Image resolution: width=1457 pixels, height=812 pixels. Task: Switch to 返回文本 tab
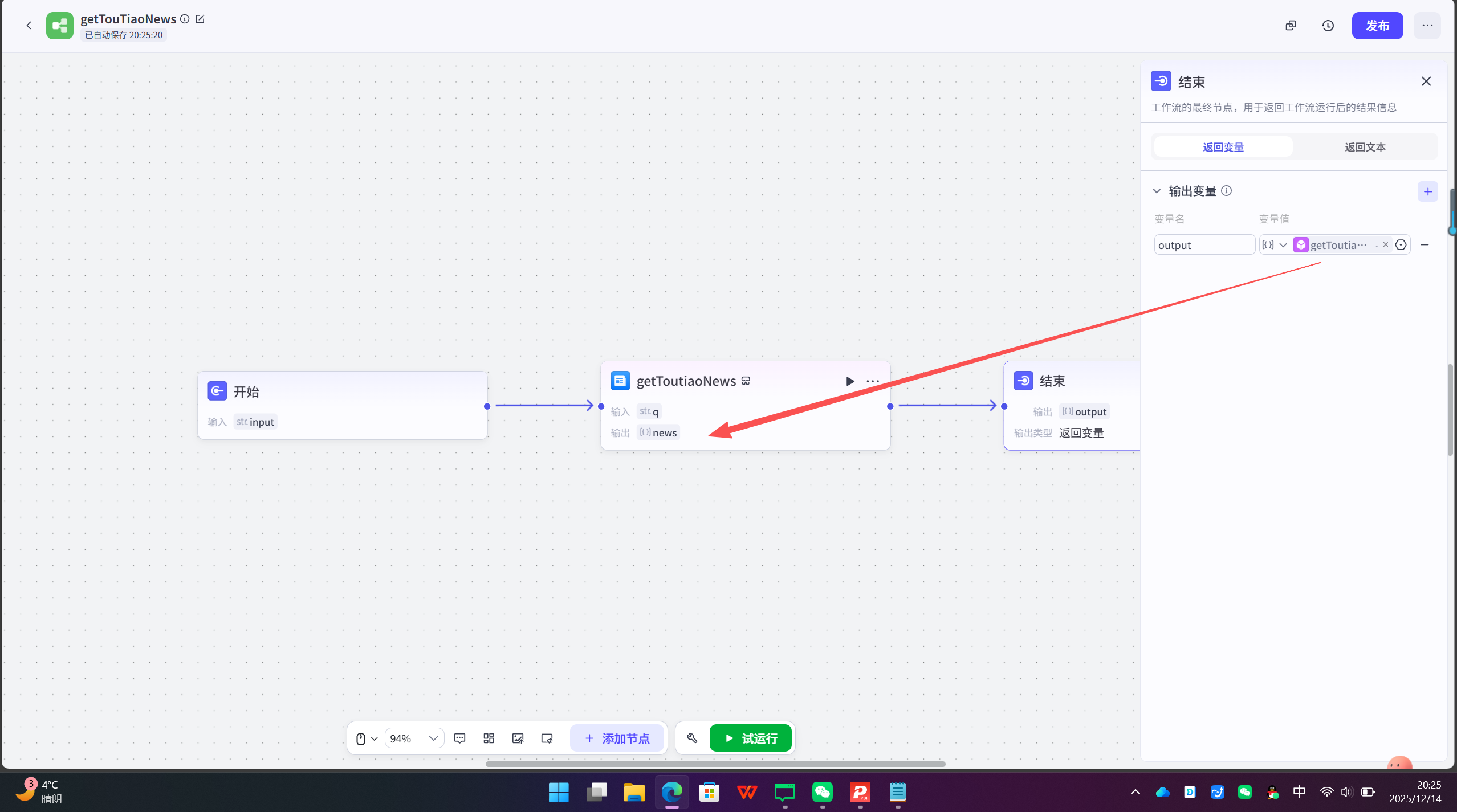pyautogui.click(x=1365, y=147)
